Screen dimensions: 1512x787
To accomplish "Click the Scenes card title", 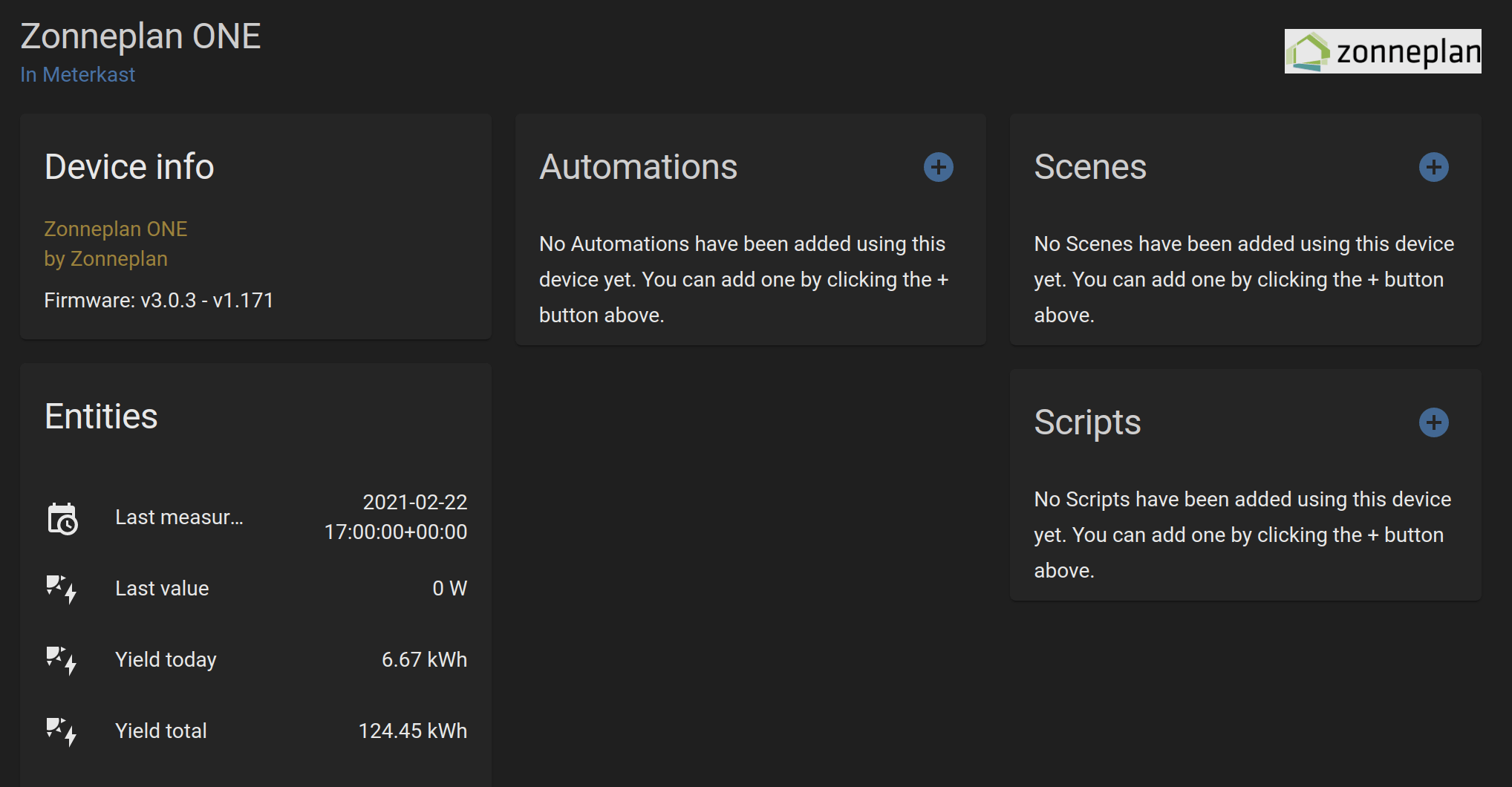I will [1090, 166].
